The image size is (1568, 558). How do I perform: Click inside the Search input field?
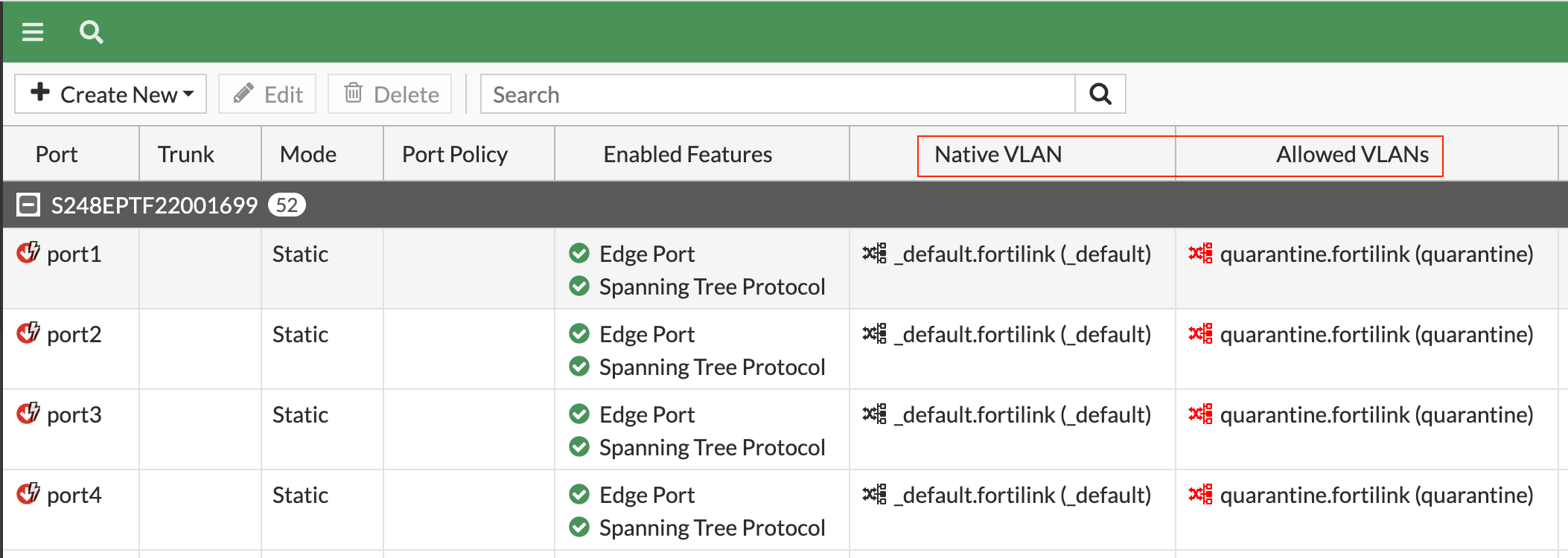point(774,94)
